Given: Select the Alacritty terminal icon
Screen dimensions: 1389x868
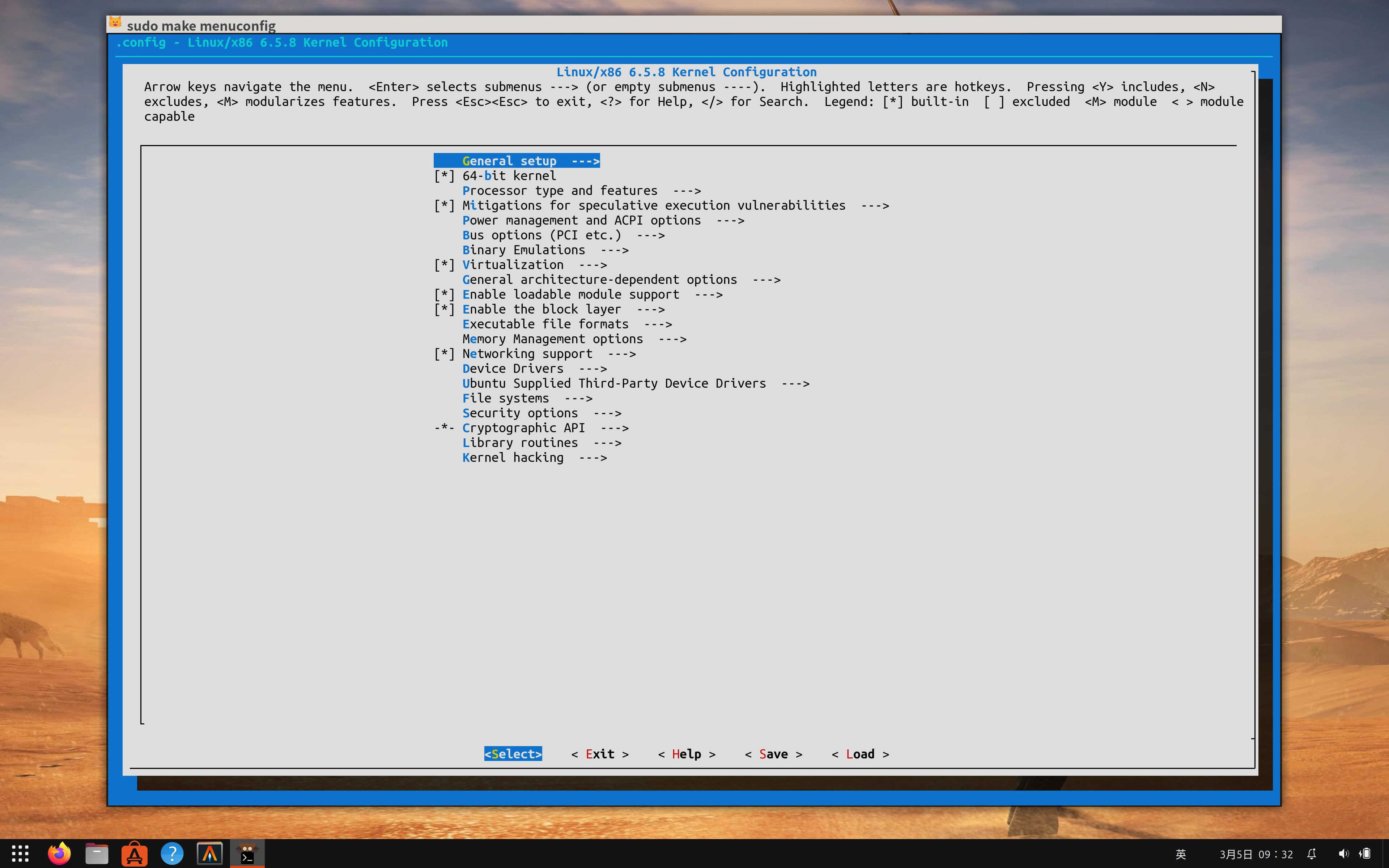Looking at the screenshot, I should click(210, 854).
